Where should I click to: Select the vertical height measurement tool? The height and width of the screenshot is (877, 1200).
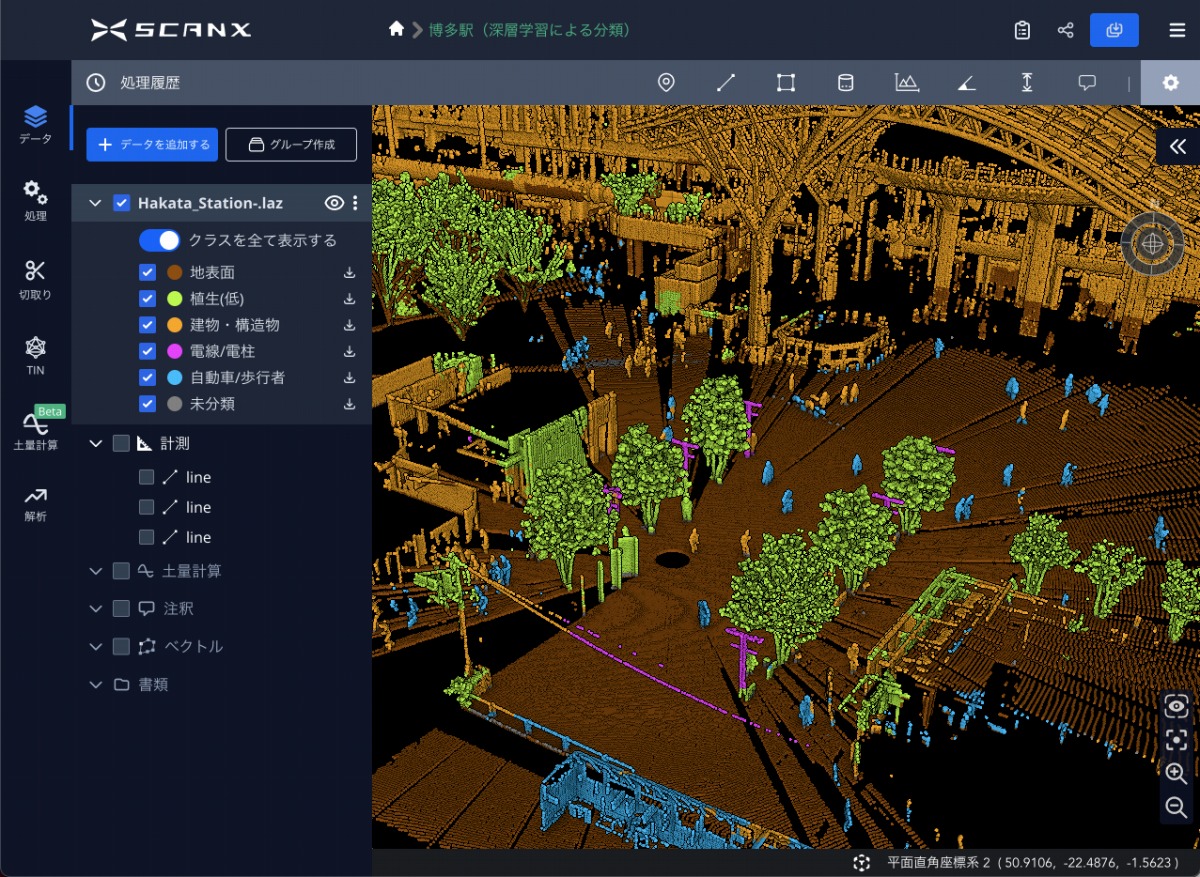click(x=1027, y=83)
